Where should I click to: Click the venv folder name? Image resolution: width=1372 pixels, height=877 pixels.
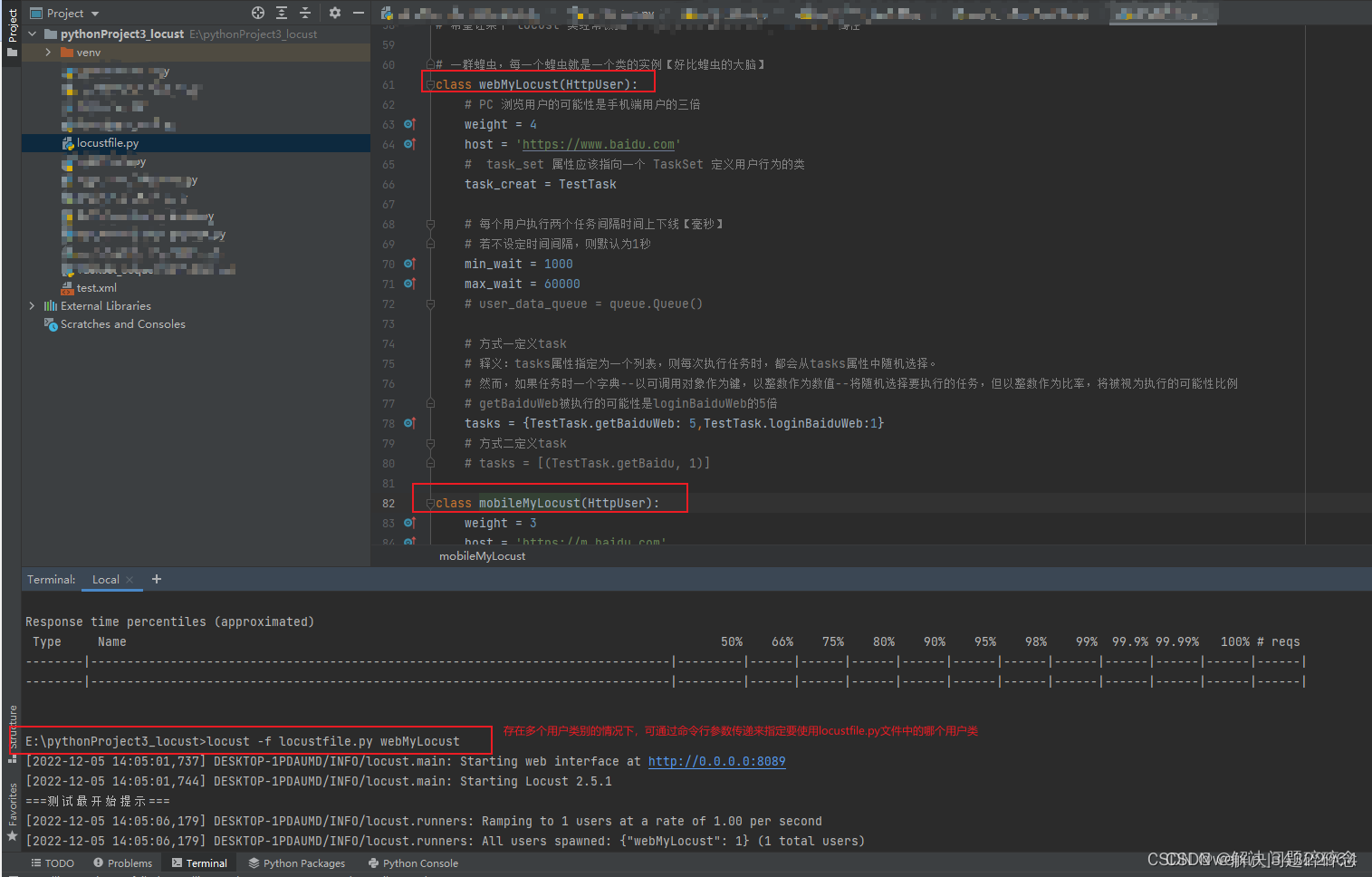click(x=88, y=53)
